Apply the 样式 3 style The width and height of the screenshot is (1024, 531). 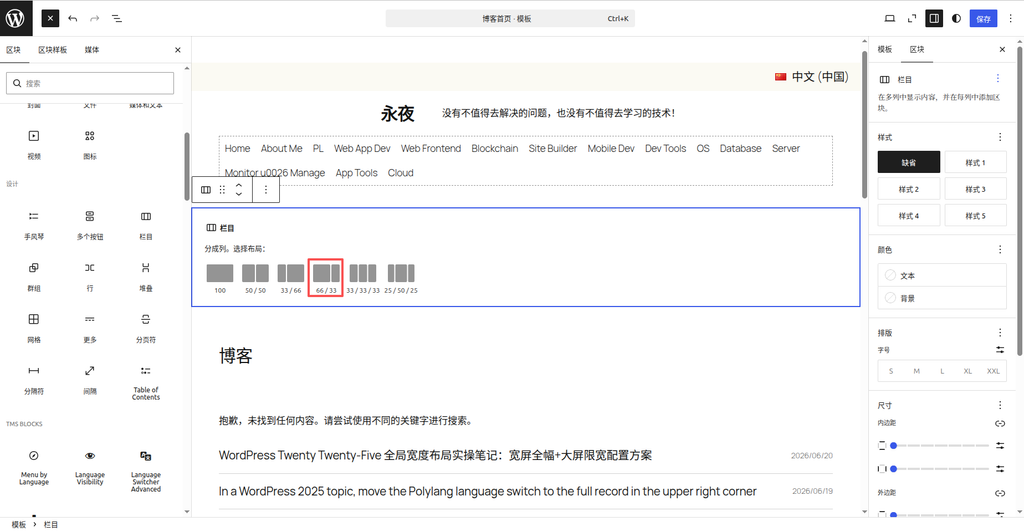(975, 189)
